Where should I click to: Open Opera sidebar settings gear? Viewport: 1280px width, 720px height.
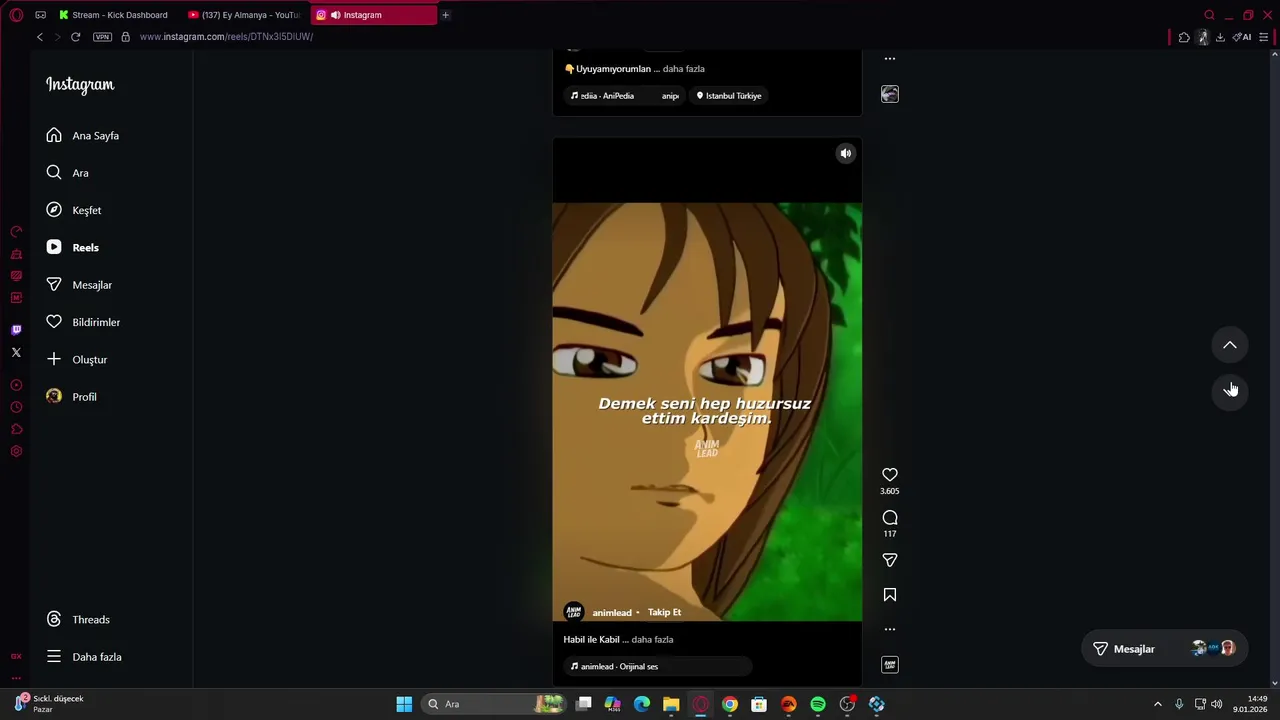[16, 451]
